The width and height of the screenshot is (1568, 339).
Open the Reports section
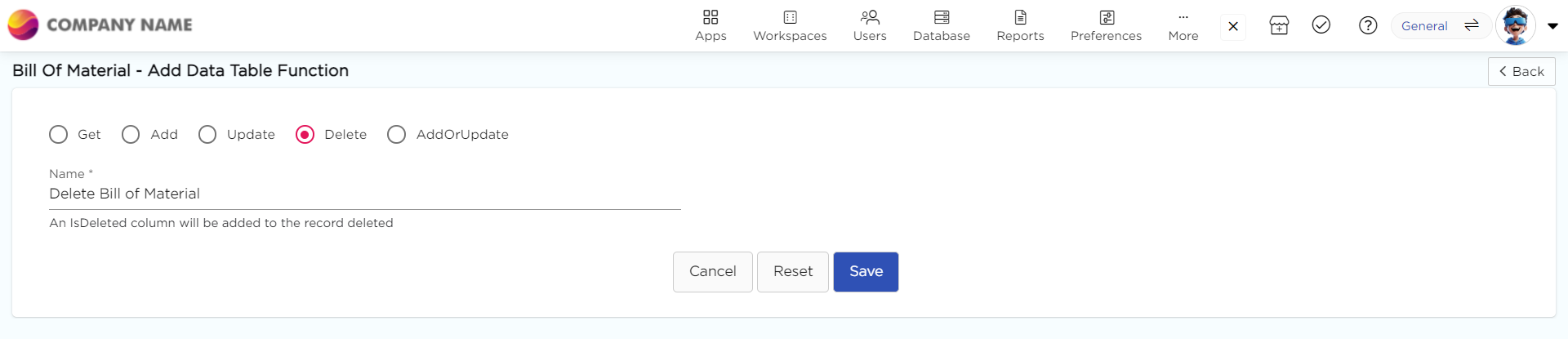coord(1020,25)
